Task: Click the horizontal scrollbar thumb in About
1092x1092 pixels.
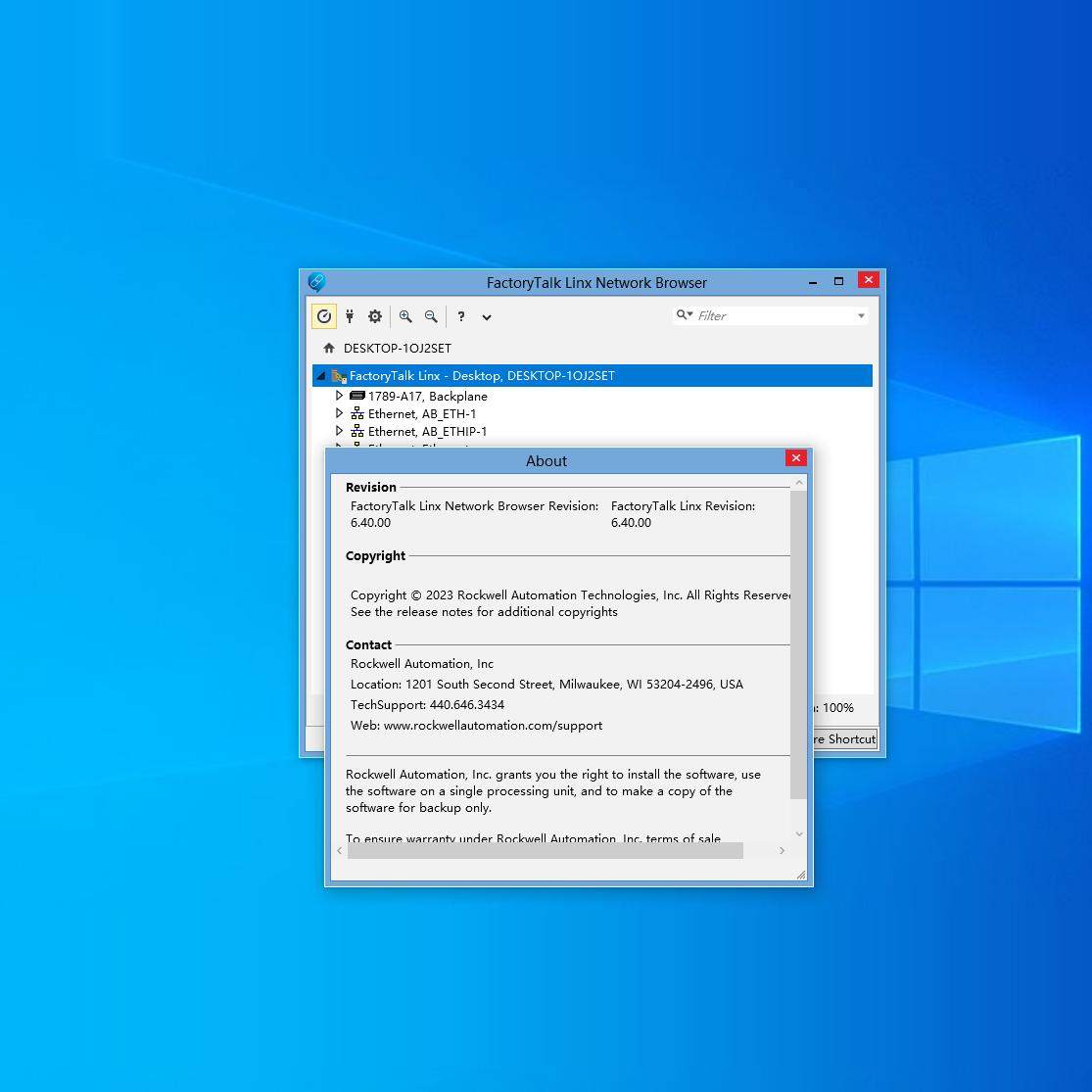Action: pos(546,850)
